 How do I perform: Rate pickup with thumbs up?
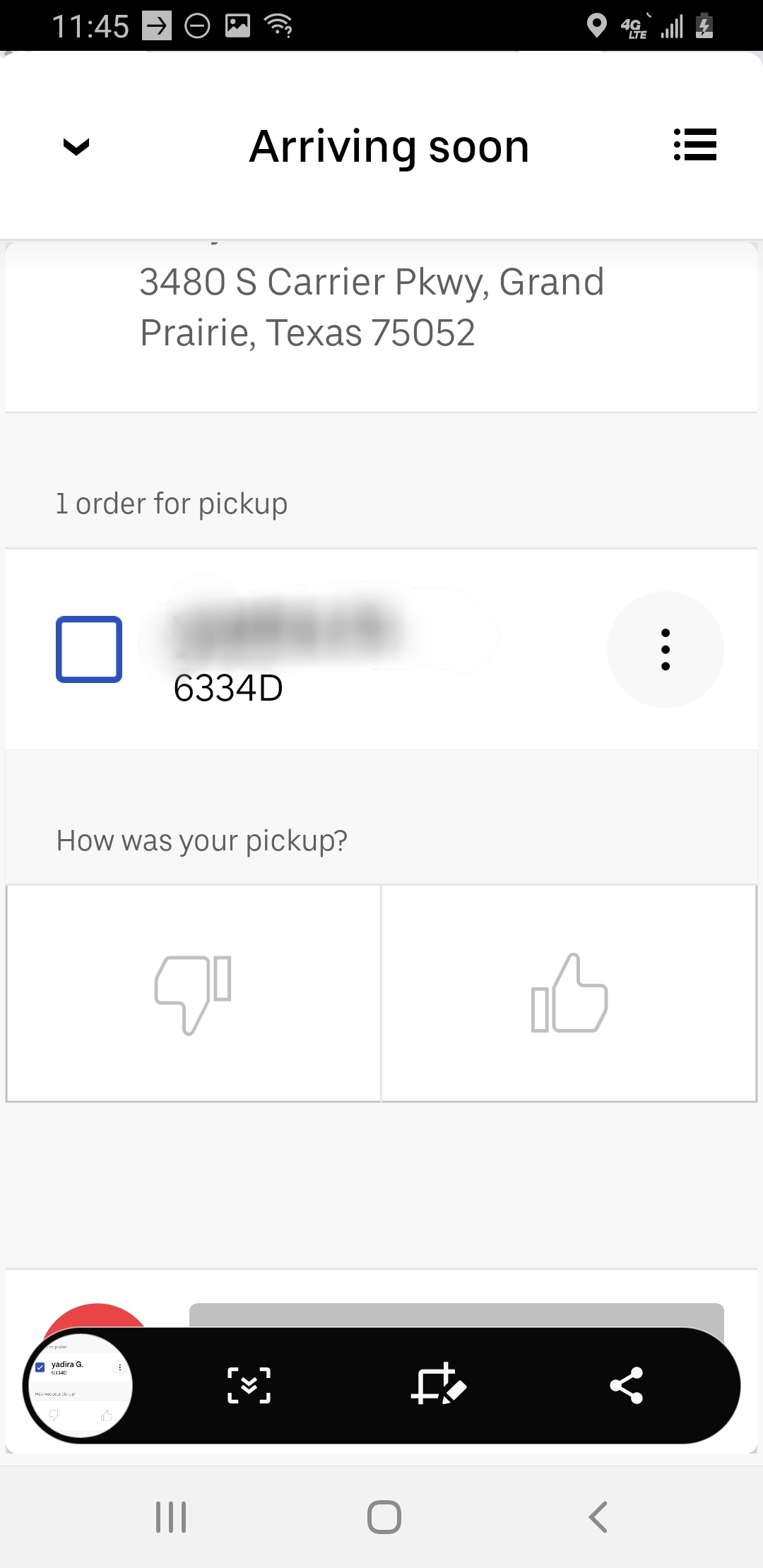569,993
